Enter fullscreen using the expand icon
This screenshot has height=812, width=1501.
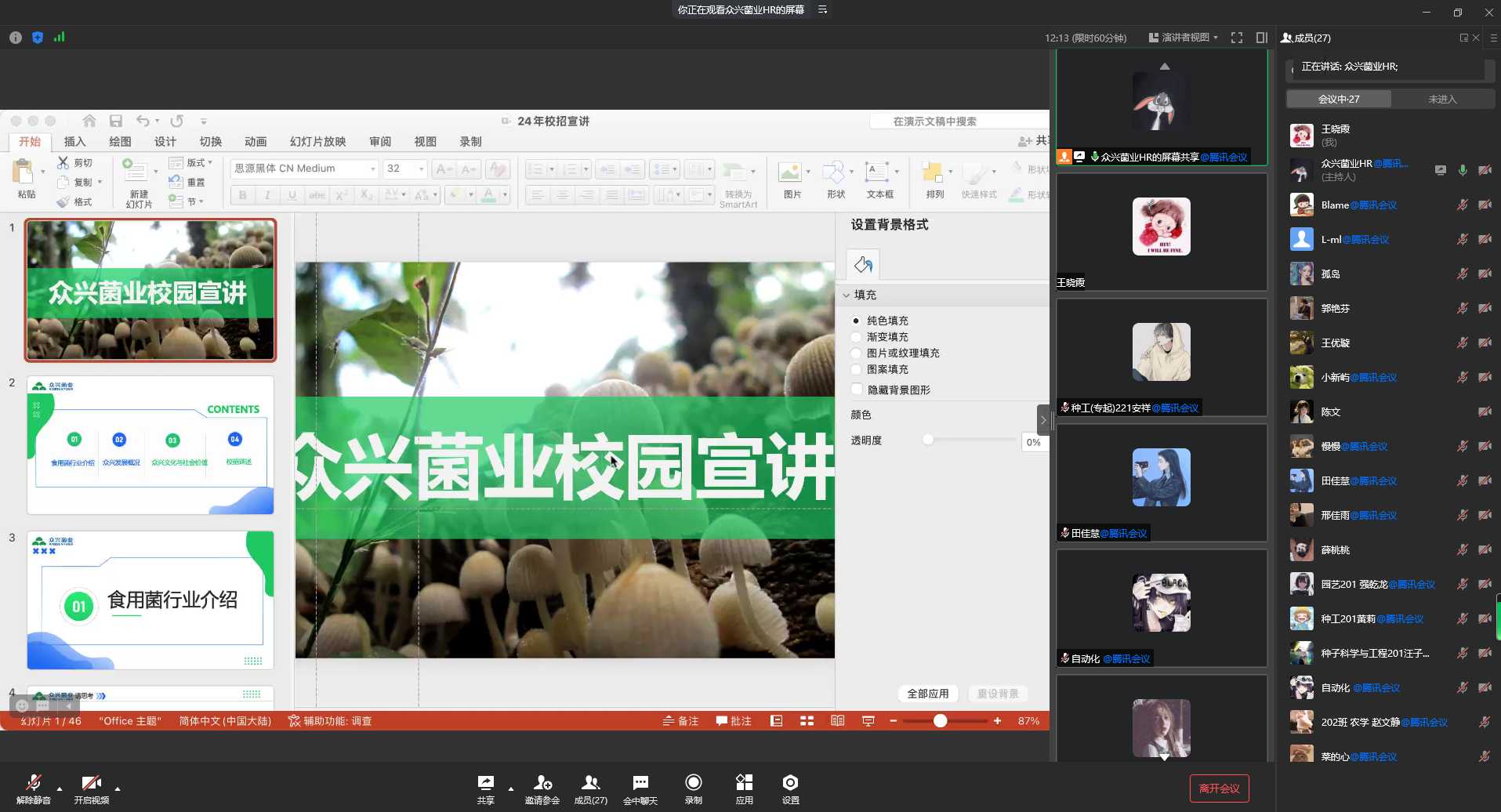[1237, 38]
